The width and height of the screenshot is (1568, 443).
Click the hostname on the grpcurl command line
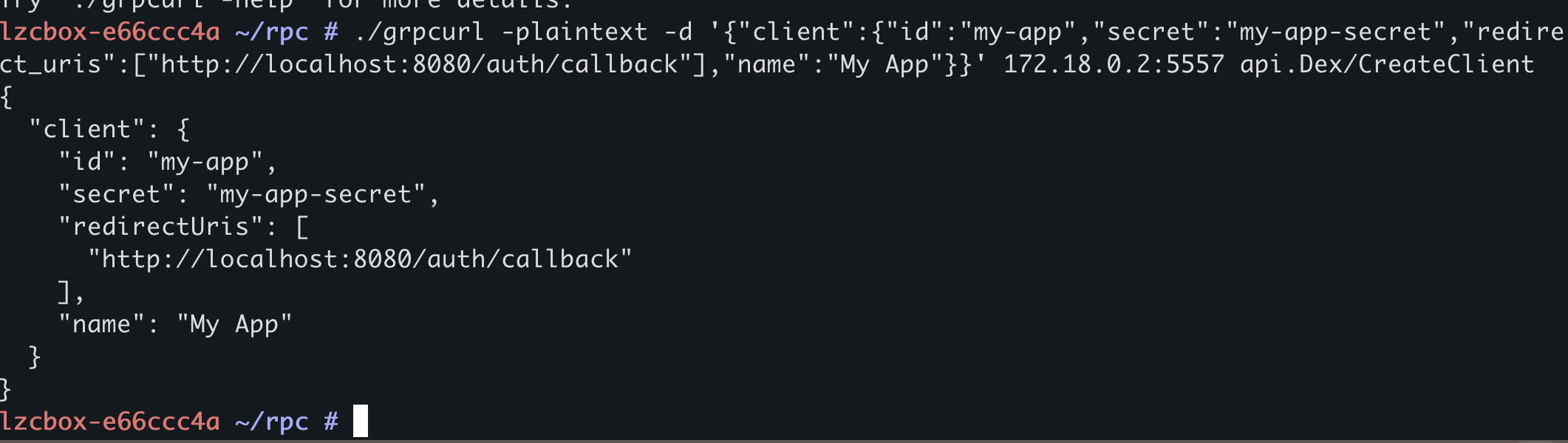[109, 32]
